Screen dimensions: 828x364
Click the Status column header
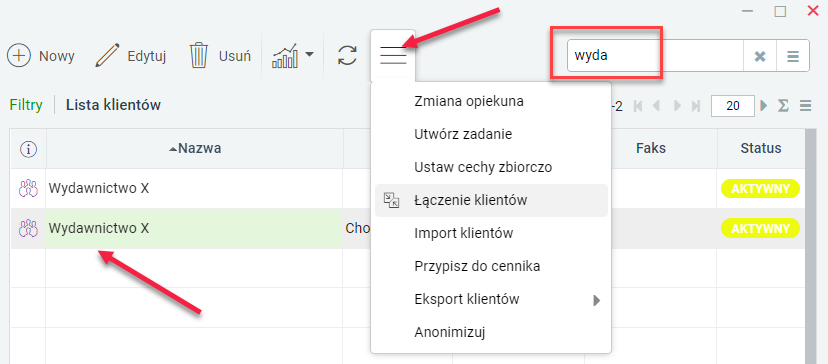click(x=760, y=148)
